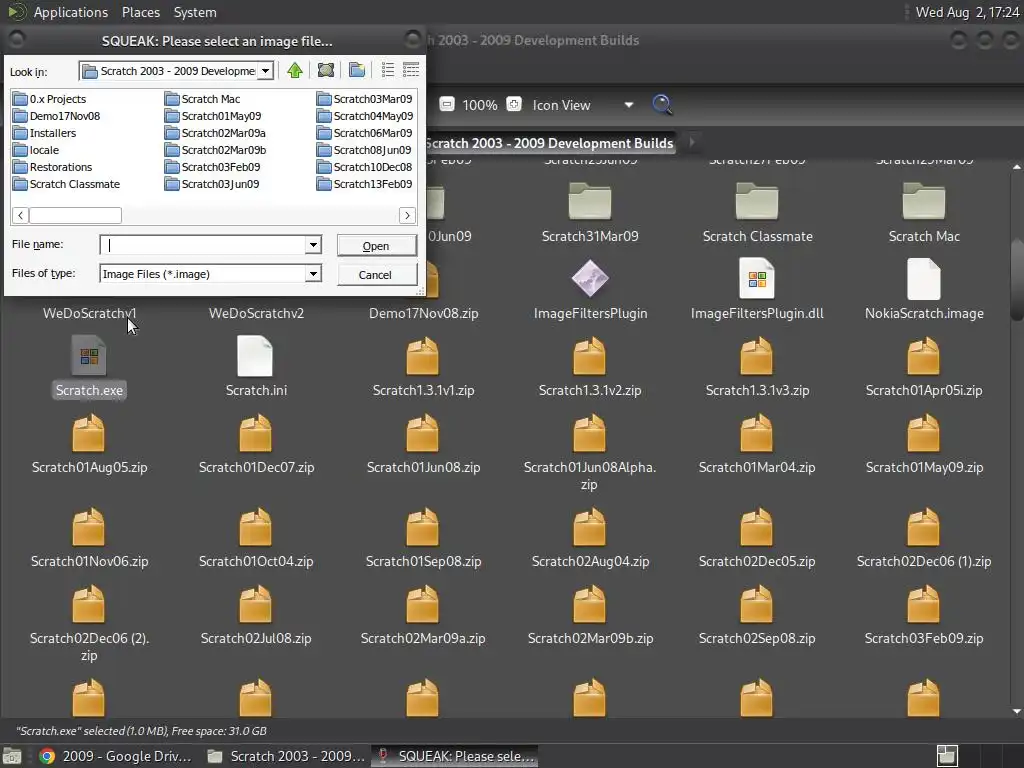The width and height of the screenshot is (1024, 768).
Task: Select Scratch10Dec08 folder in dialog
Action: pyautogui.click(x=365, y=167)
